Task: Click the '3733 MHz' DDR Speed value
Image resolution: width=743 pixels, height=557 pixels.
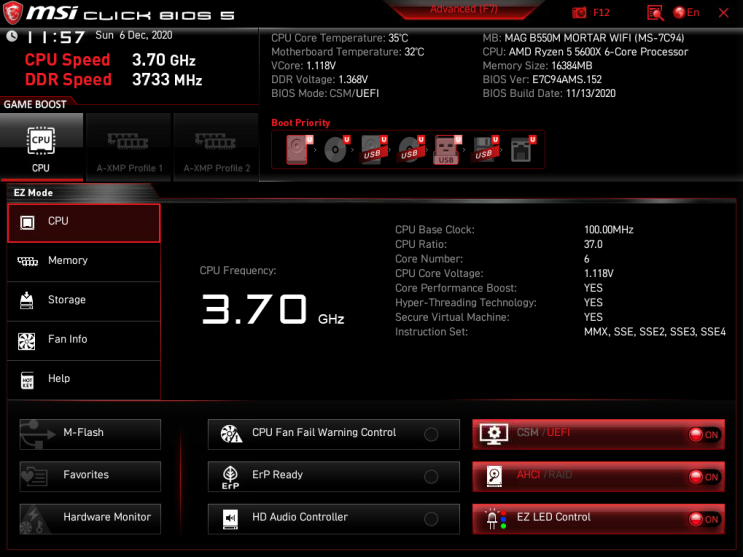Action: (167, 80)
